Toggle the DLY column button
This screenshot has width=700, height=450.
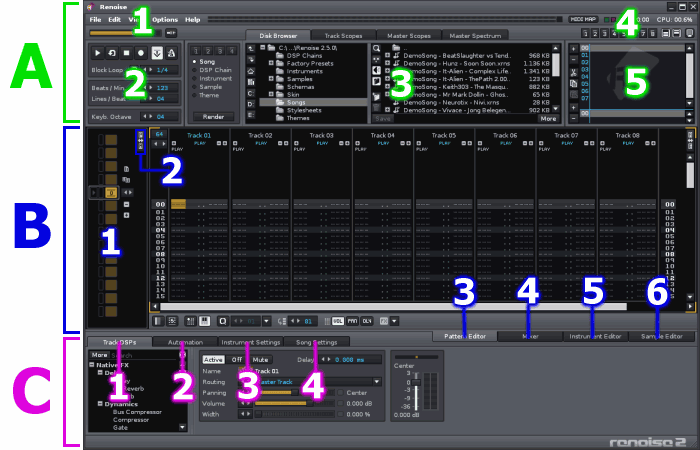(x=367, y=321)
